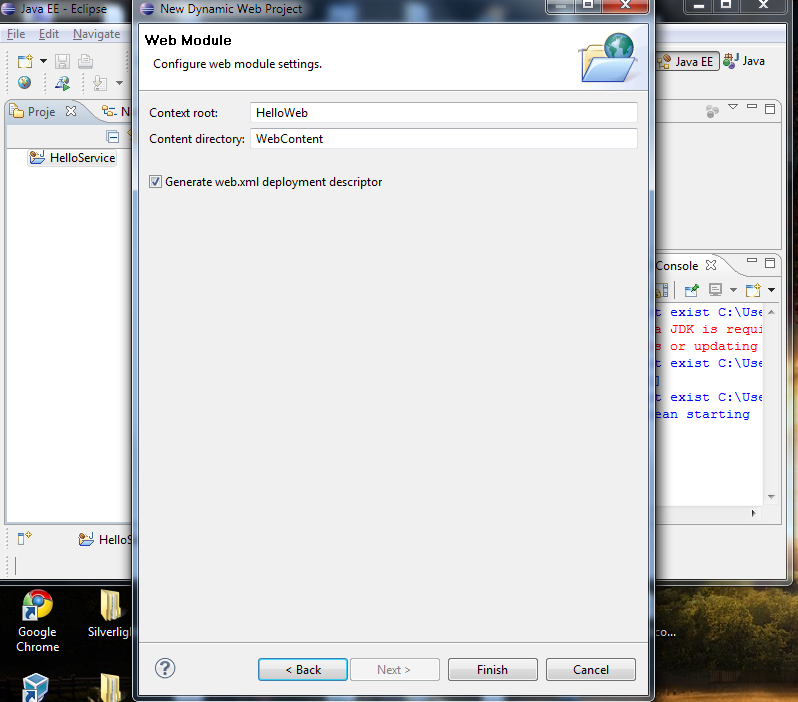Click the Open Console icon
The height and width of the screenshot is (702, 798).
click(753, 290)
